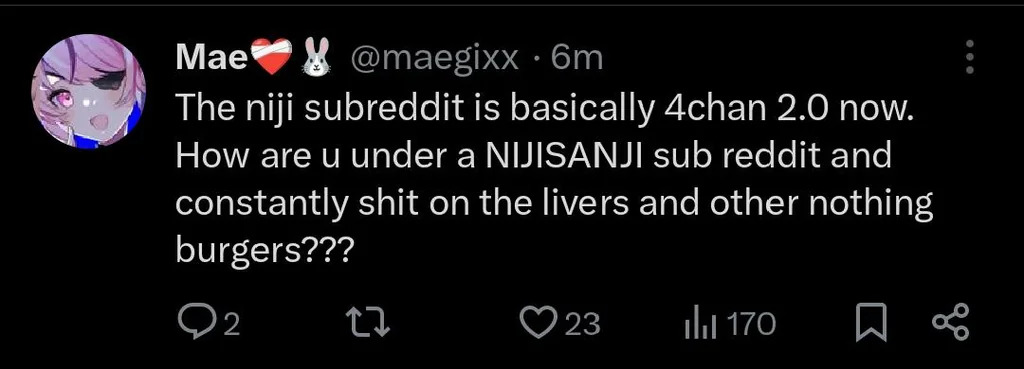Open the three-dot more options menu
The image size is (1024, 369).
[970, 57]
